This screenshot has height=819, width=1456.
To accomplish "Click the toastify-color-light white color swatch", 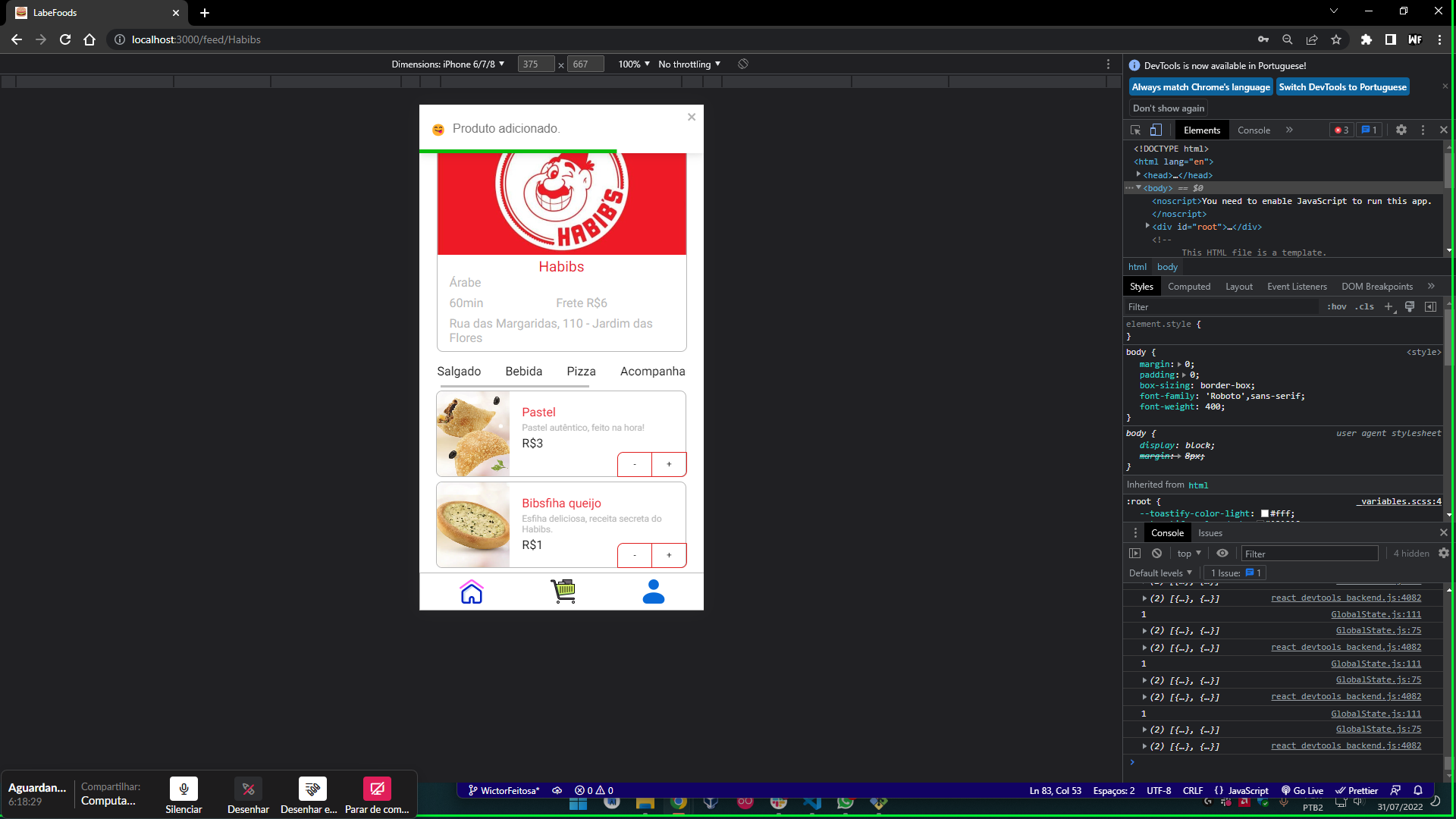I will pyautogui.click(x=1265, y=513).
